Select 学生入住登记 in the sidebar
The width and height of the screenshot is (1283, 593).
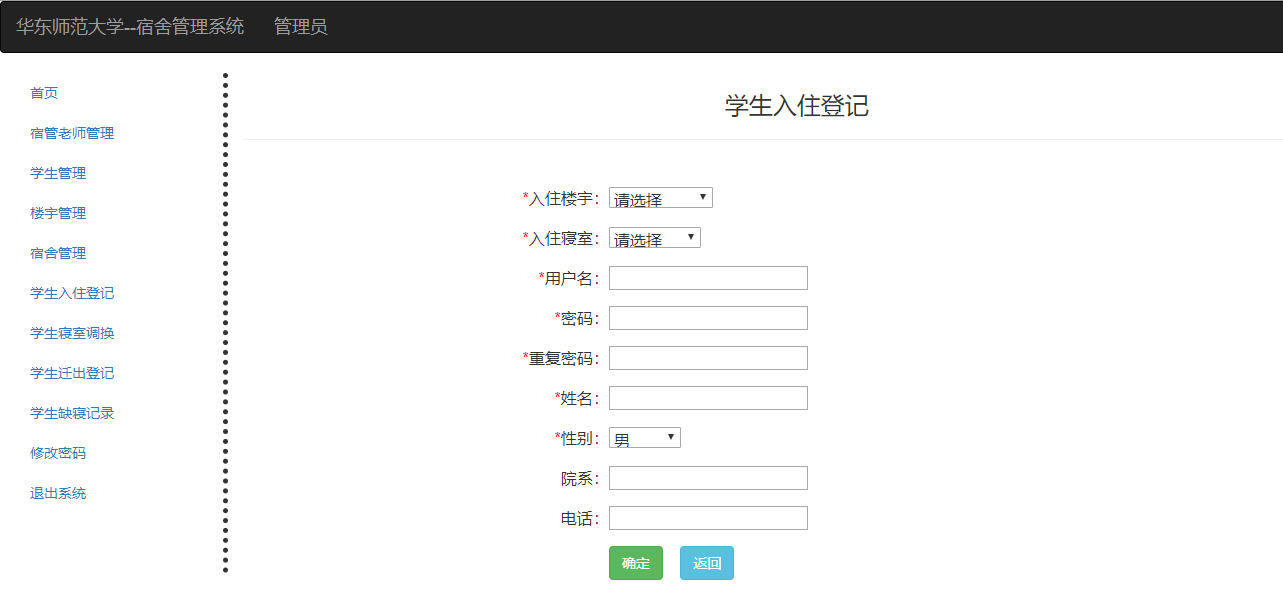72,293
